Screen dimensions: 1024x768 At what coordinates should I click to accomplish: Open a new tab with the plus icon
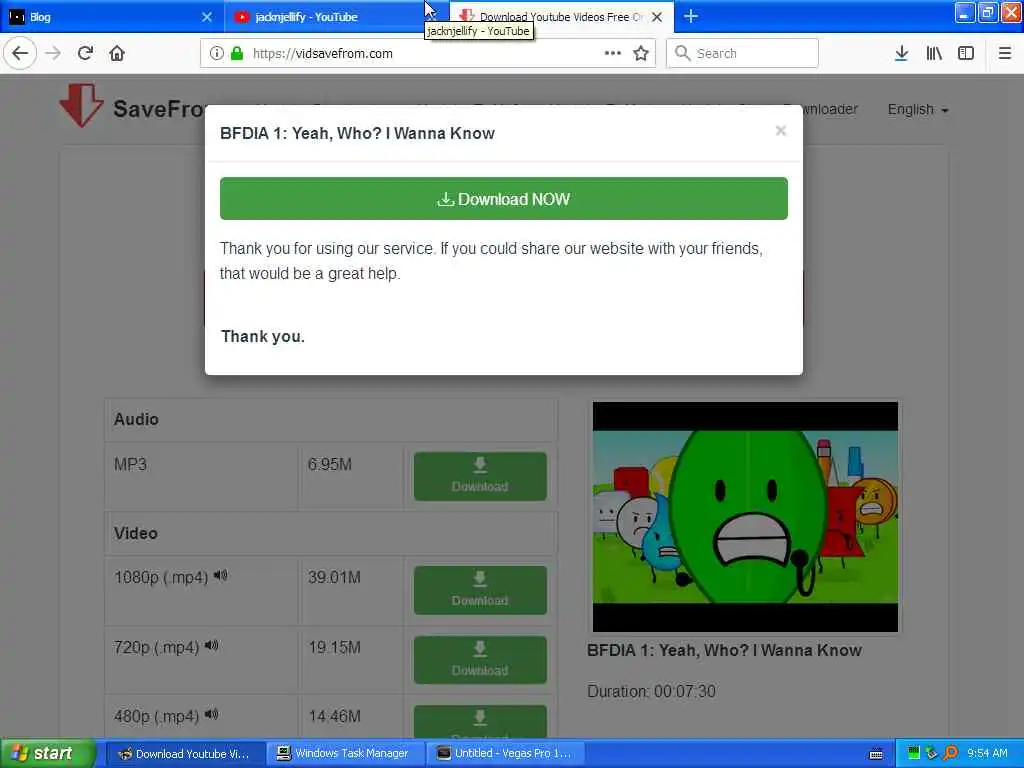690,16
